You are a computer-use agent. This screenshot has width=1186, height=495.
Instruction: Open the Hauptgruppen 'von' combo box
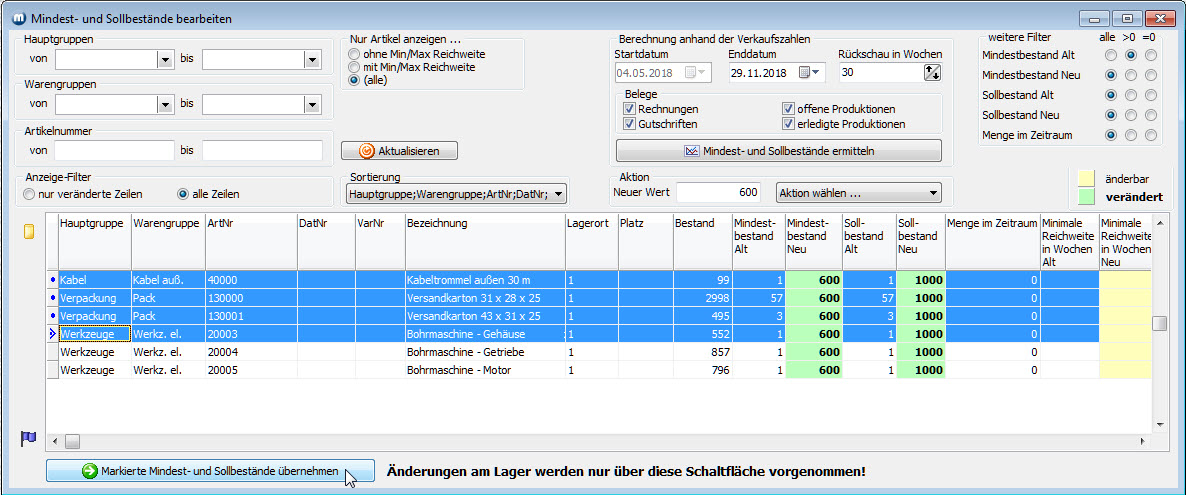pyautogui.click(x=165, y=60)
